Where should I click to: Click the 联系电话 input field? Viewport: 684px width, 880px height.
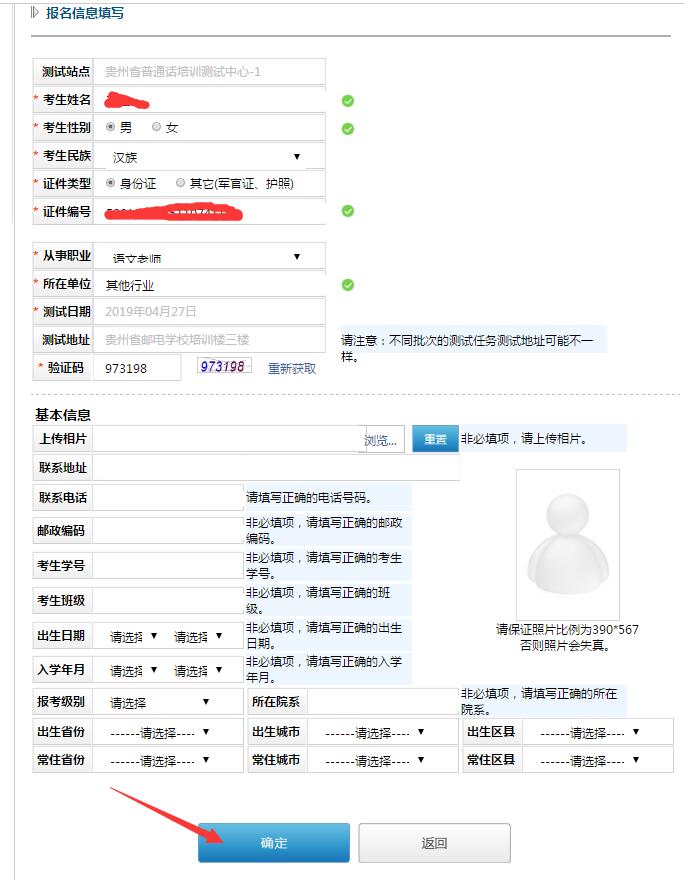coord(167,497)
